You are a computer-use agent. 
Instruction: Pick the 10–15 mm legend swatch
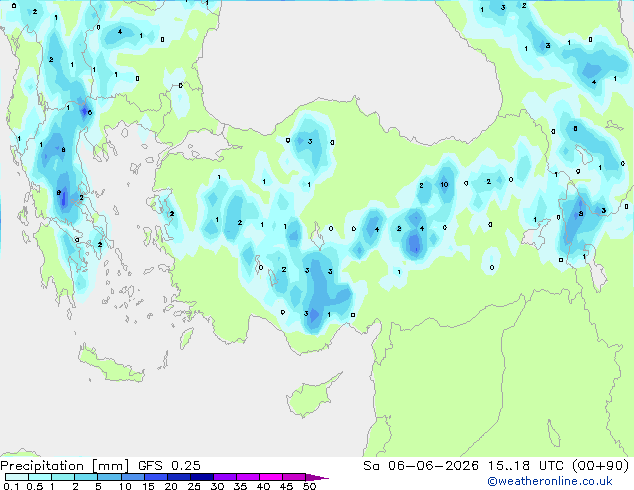point(133,477)
